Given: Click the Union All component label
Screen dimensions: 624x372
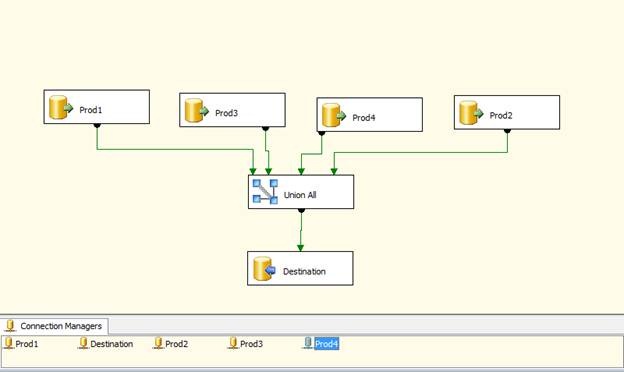Looking at the screenshot, I should tap(300, 195).
